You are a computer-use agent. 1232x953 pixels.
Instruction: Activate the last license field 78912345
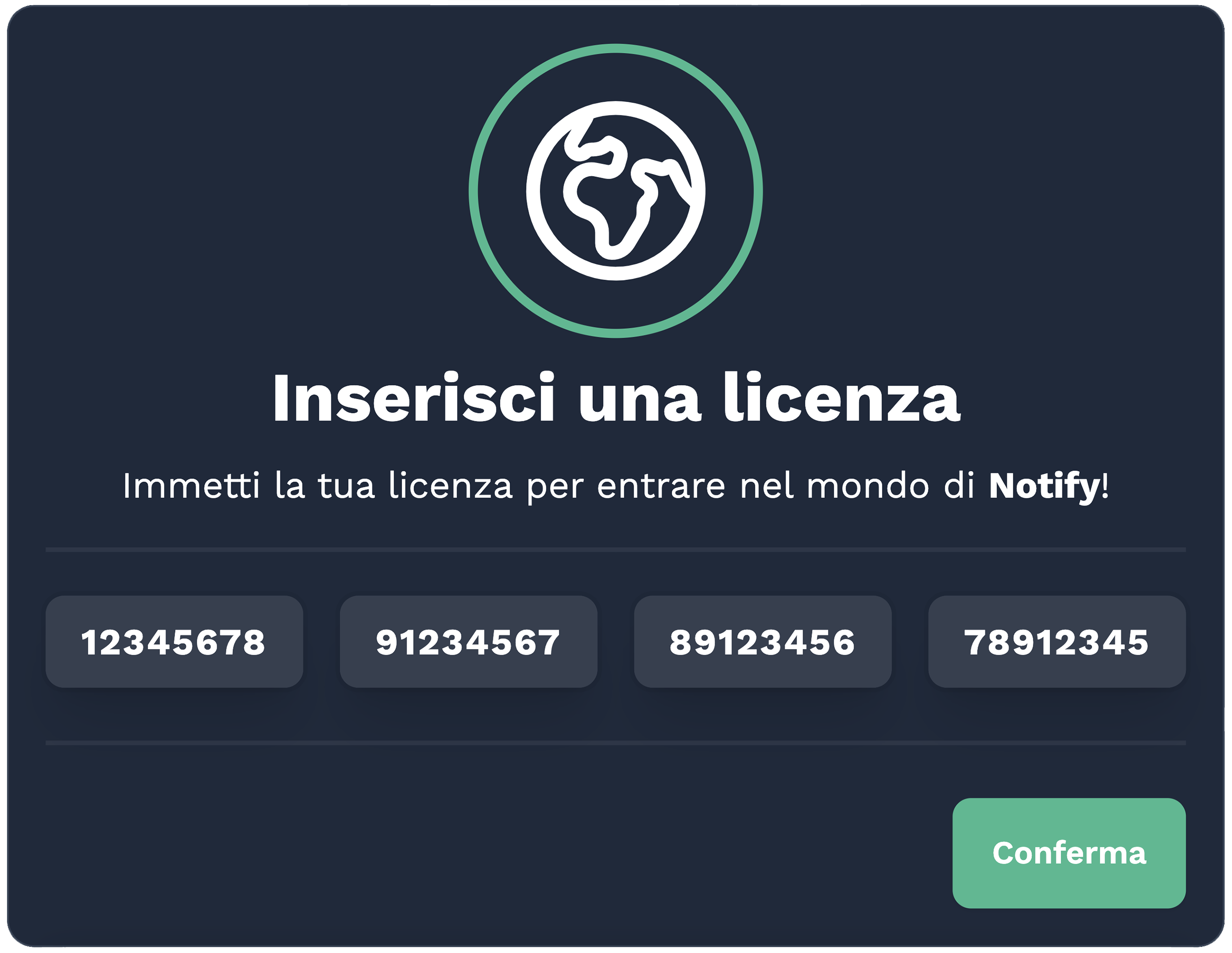click(x=1057, y=641)
